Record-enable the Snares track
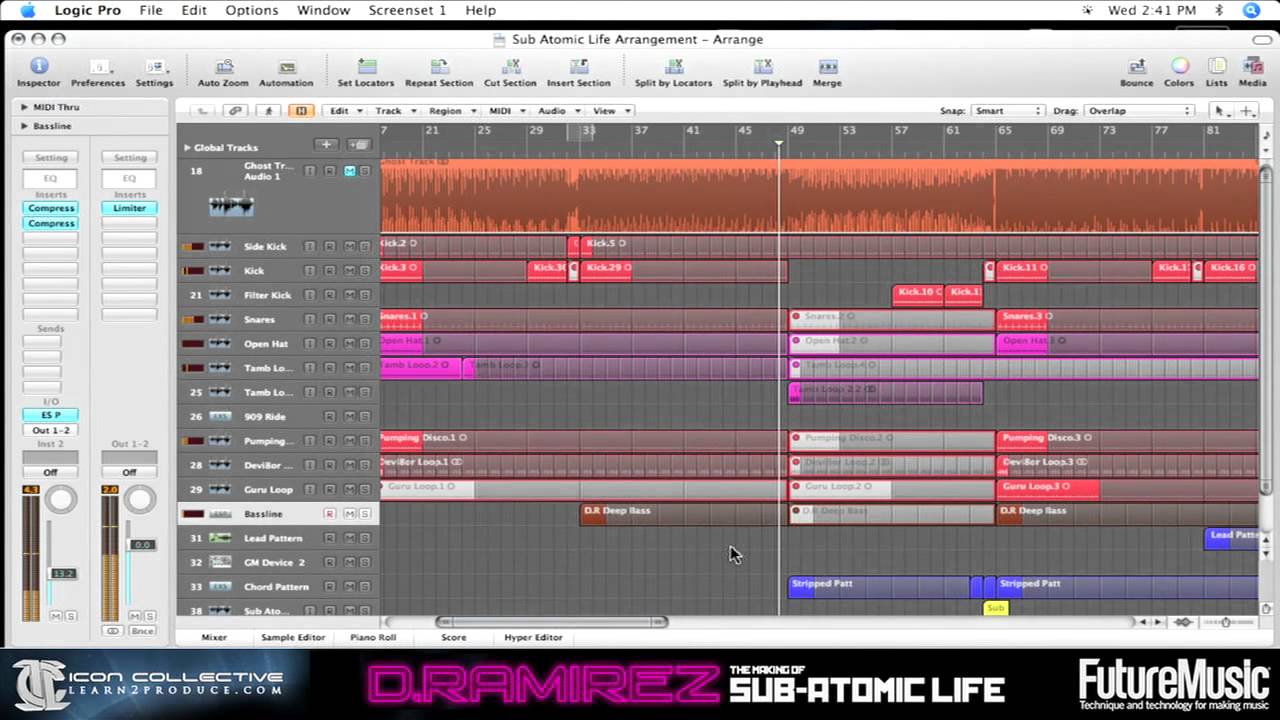Screen dimensions: 1280x720 pyautogui.click(x=329, y=319)
